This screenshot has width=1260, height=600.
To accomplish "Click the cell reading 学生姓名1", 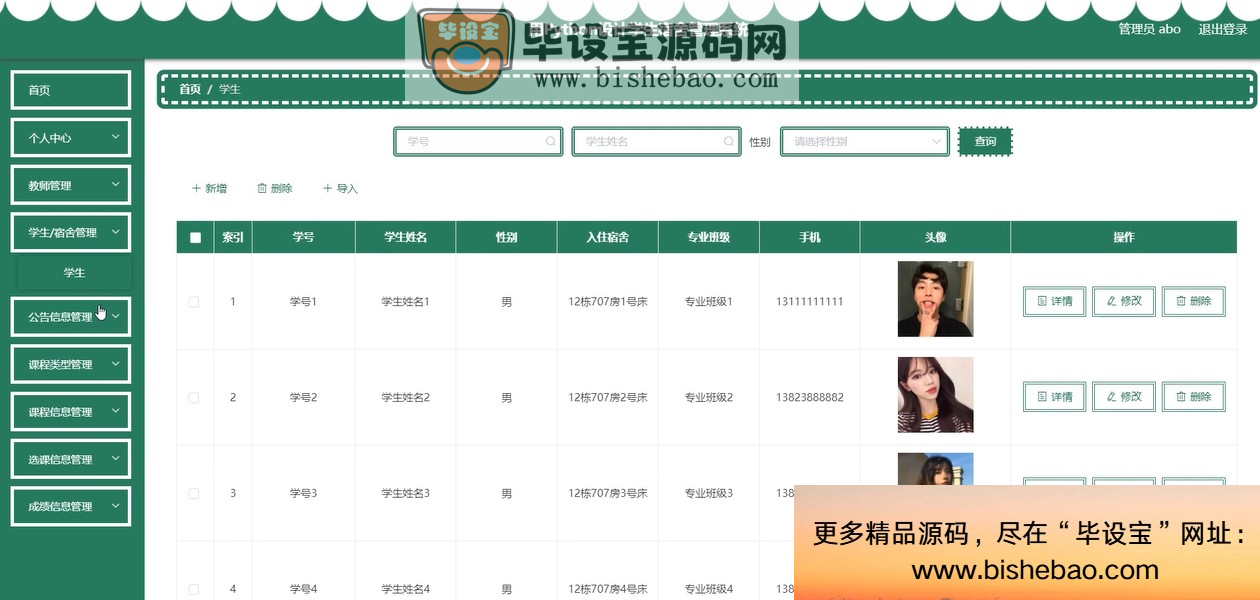I will [405, 301].
